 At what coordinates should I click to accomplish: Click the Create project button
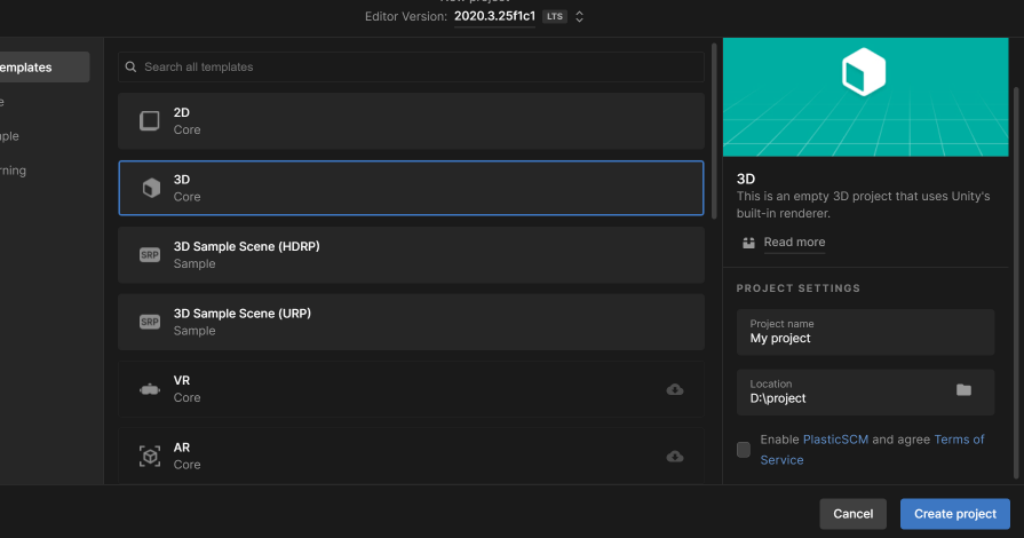955,514
